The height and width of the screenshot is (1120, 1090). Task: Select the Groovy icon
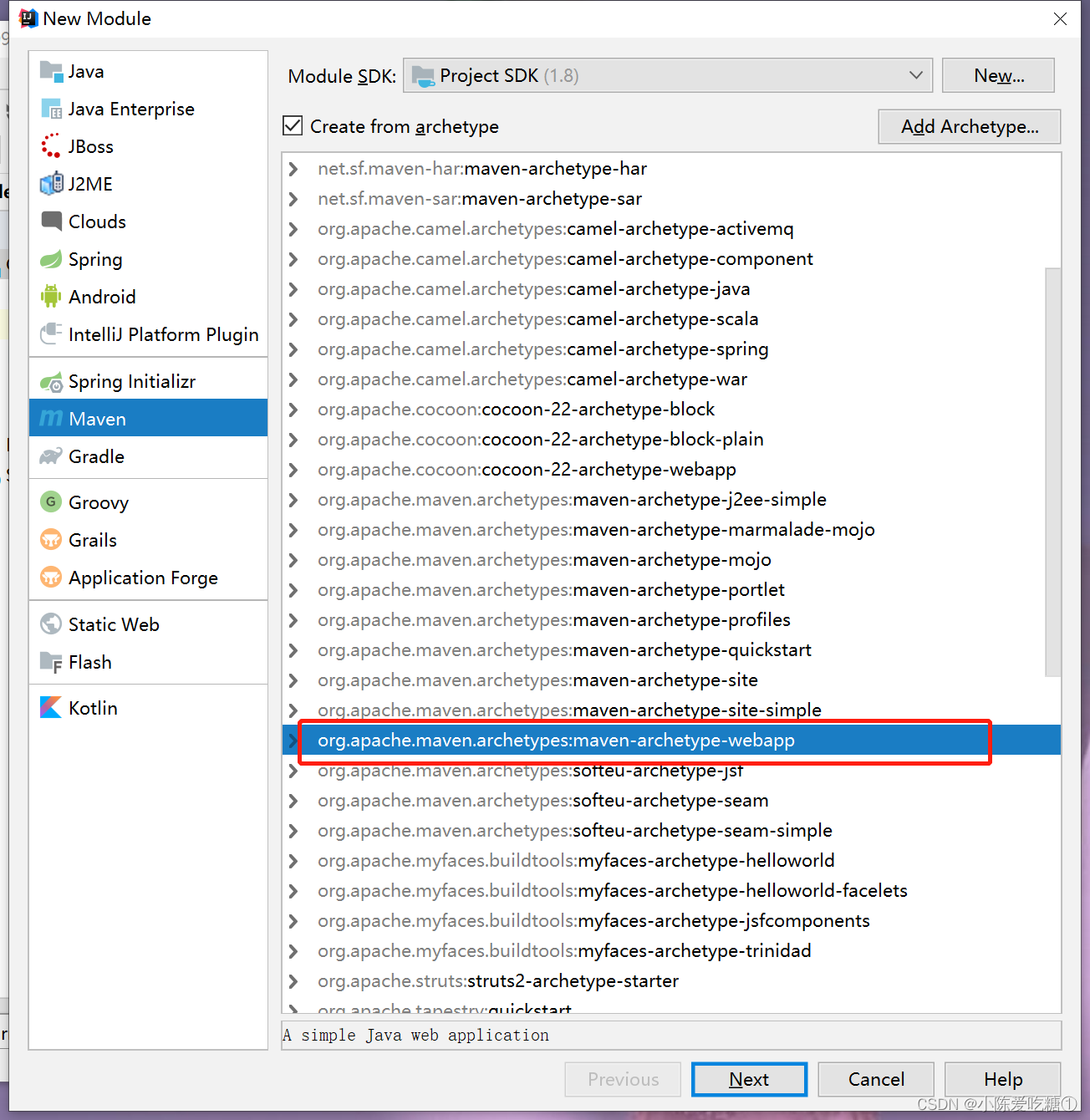click(x=51, y=502)
